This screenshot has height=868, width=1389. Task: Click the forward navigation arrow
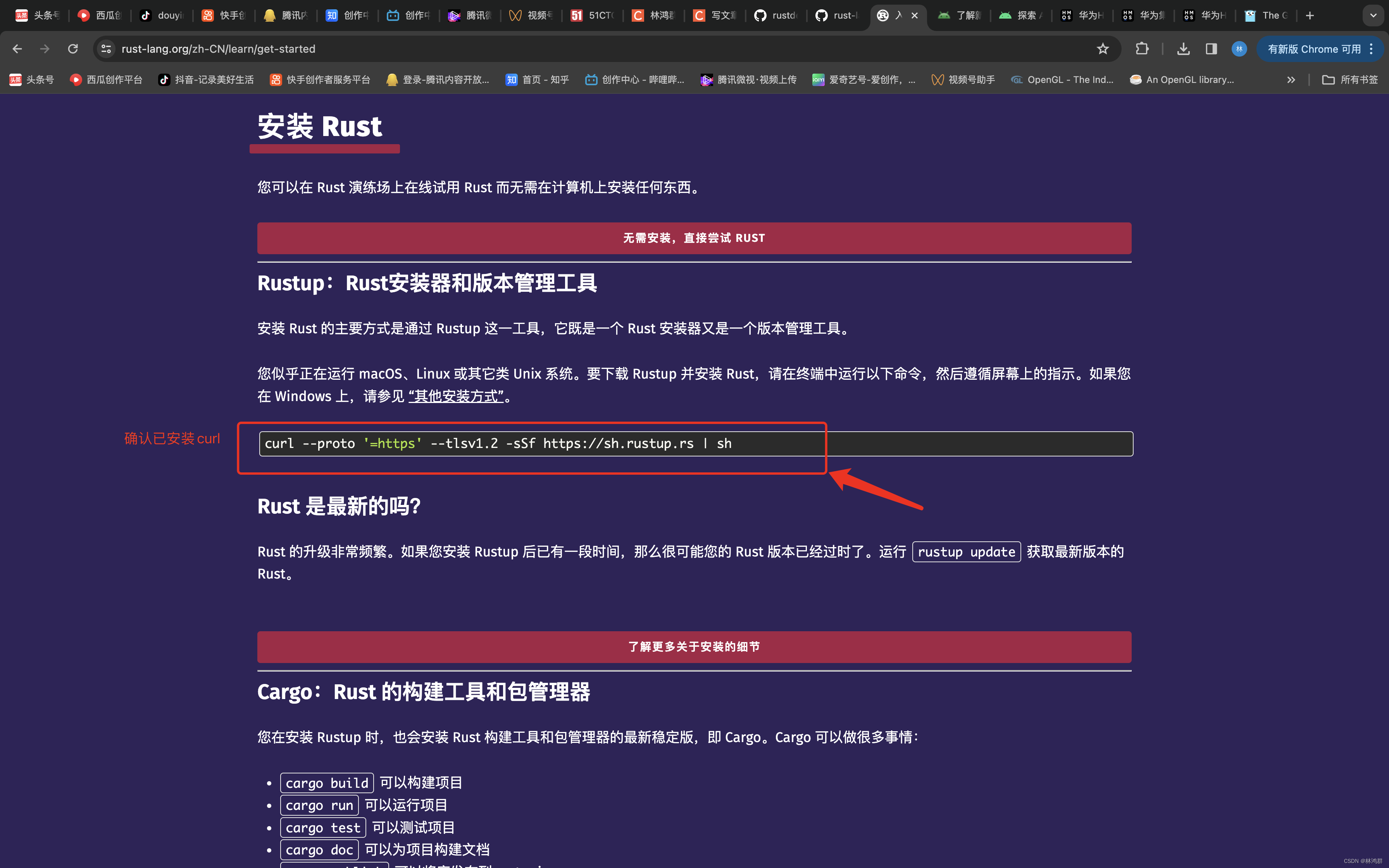(x=45, y=49)
